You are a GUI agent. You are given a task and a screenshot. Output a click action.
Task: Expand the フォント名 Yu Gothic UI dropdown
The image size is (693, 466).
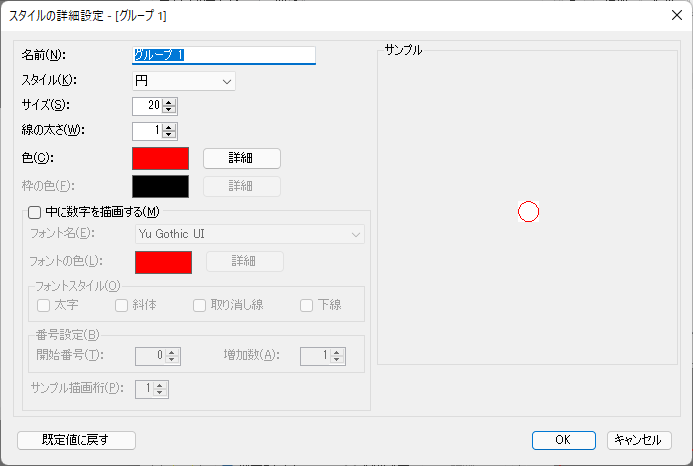pos(250,234)
